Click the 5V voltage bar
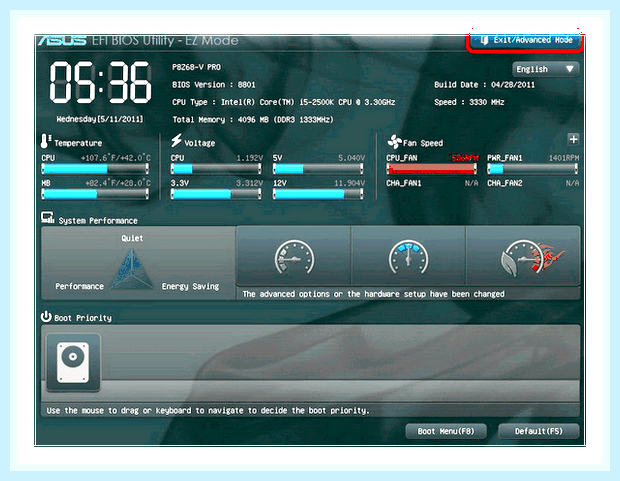Image resolution: width=620 pixels, height=481 pixels. click(318, 169)
